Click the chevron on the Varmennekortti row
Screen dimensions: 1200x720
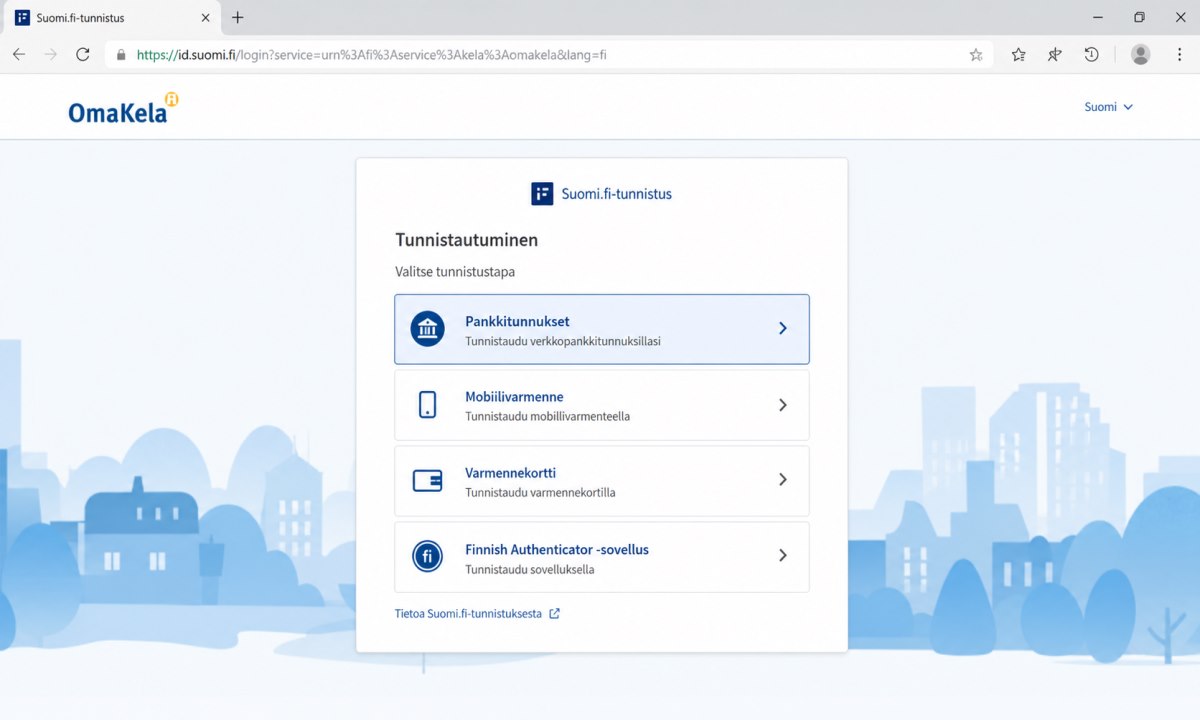coord(783,480)
